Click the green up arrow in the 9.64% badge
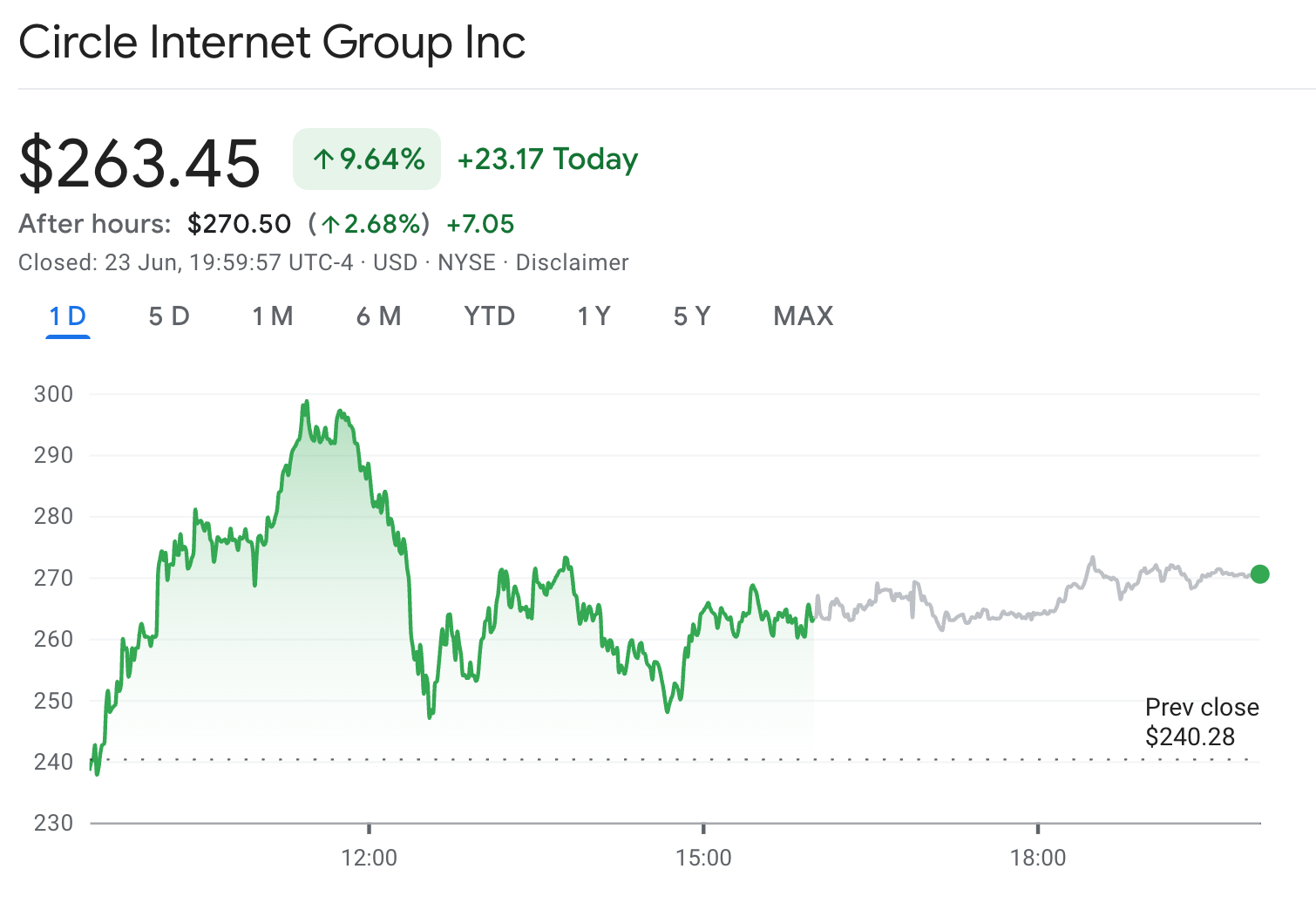The image size is (1316, 903). click(x=323, y=158)
